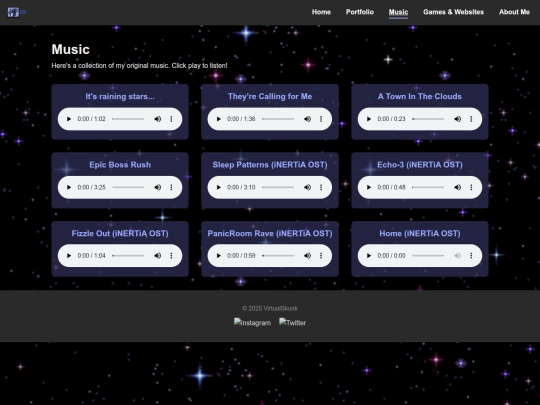The image size is (540, 405).
Task: Open the Instagram footer link
Action: (x=252, y=323)
